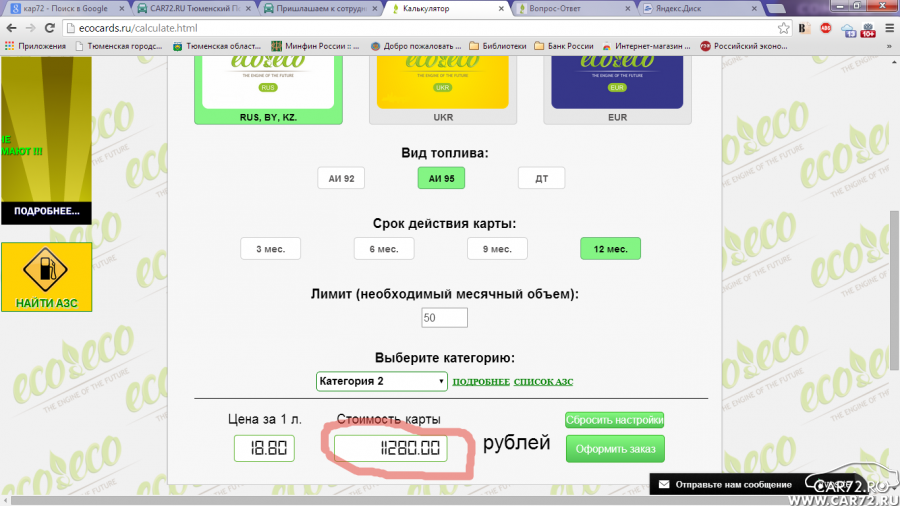Open the Категория 2 dropdown
This screenshot has width=900, height=506.
click(x=382, y=382)
